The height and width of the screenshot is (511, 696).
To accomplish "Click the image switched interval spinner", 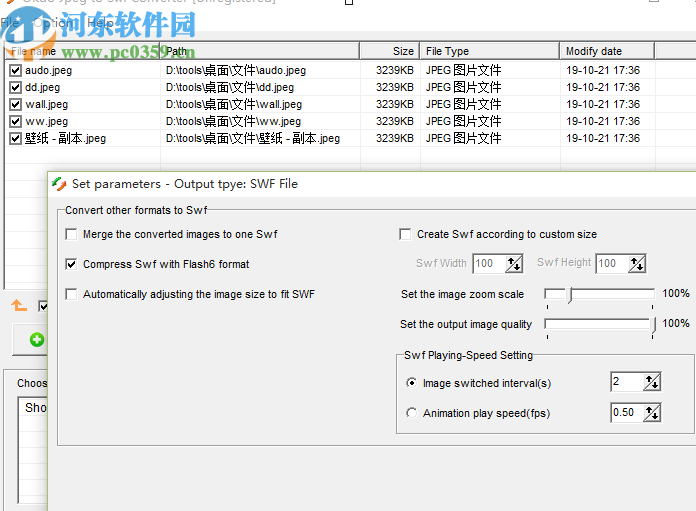I will click(x=652, y=382).
